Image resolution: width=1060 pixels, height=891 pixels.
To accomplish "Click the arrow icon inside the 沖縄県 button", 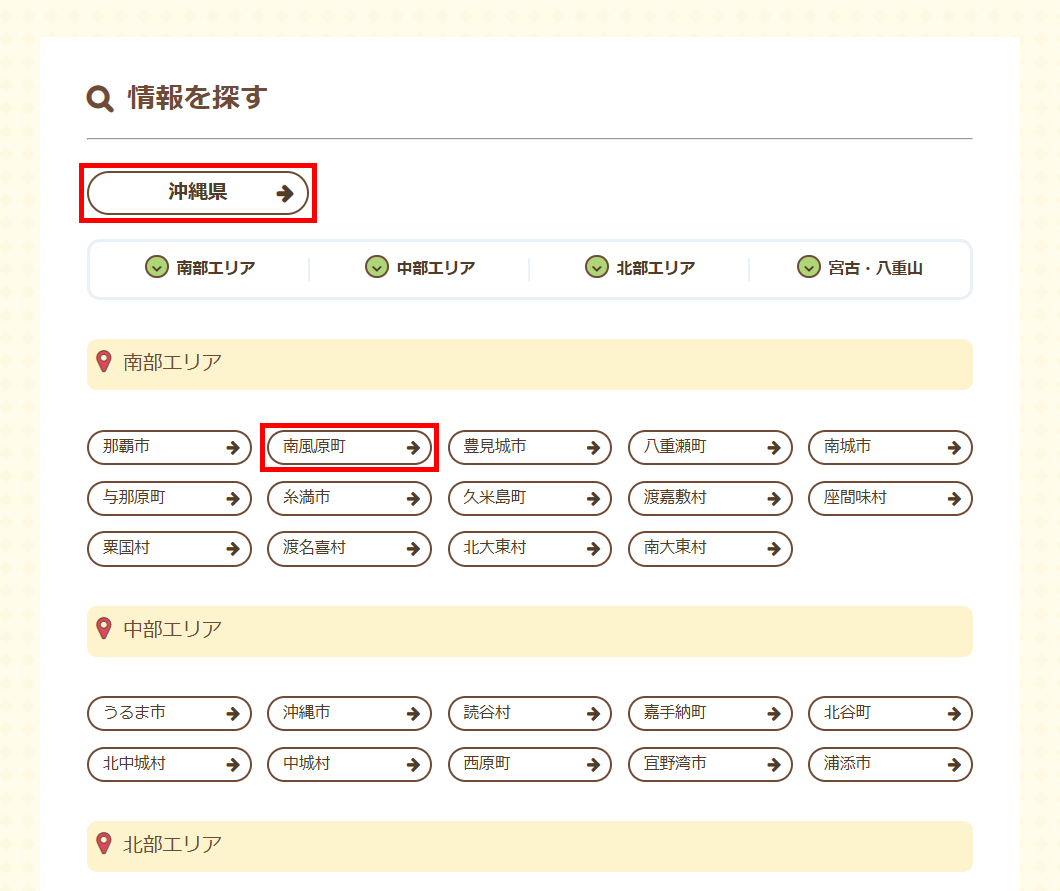I will (x=285, y=192).
